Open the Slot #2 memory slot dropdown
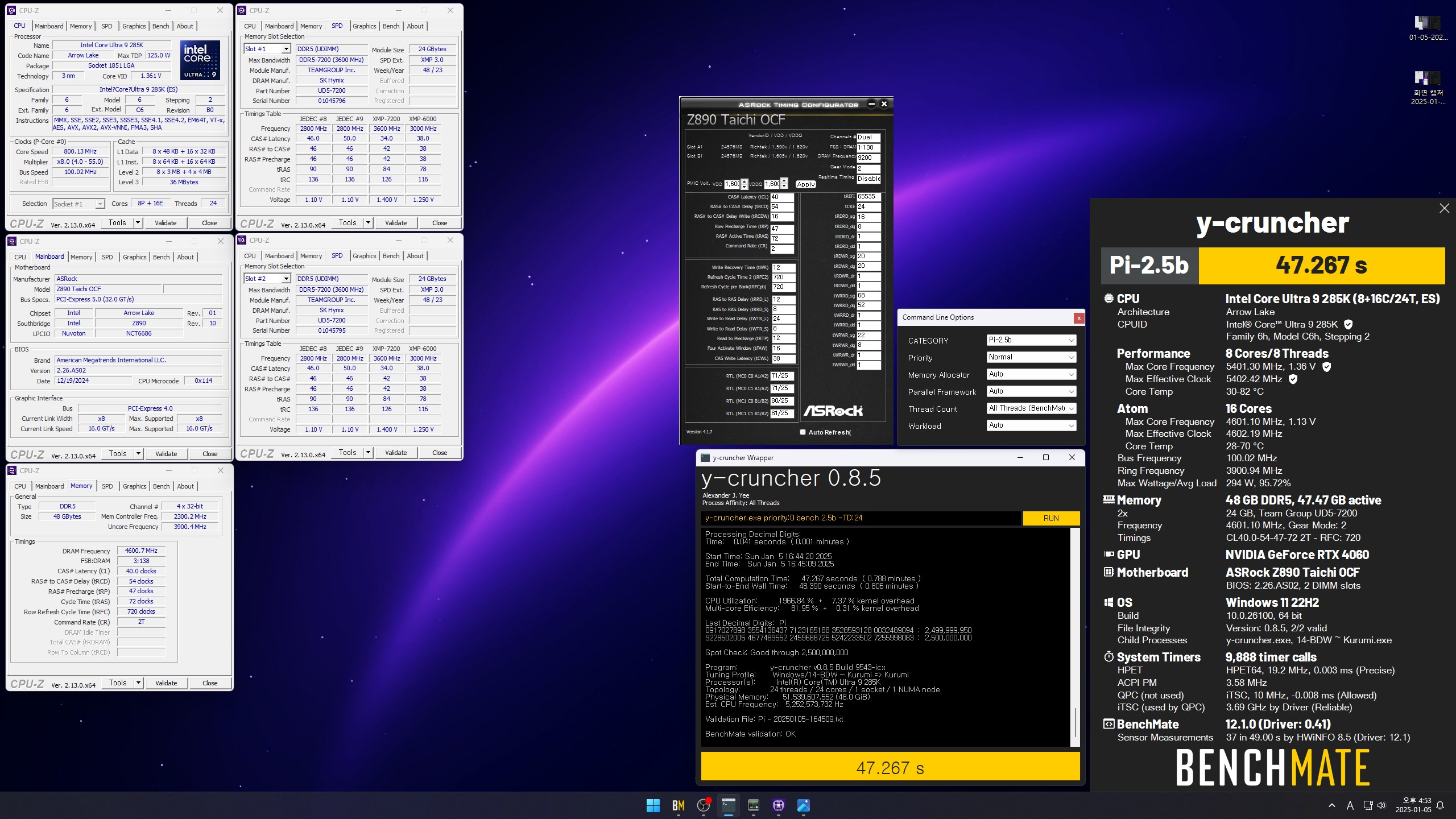This screenshot has width=1456, height=819. [286, 279]
